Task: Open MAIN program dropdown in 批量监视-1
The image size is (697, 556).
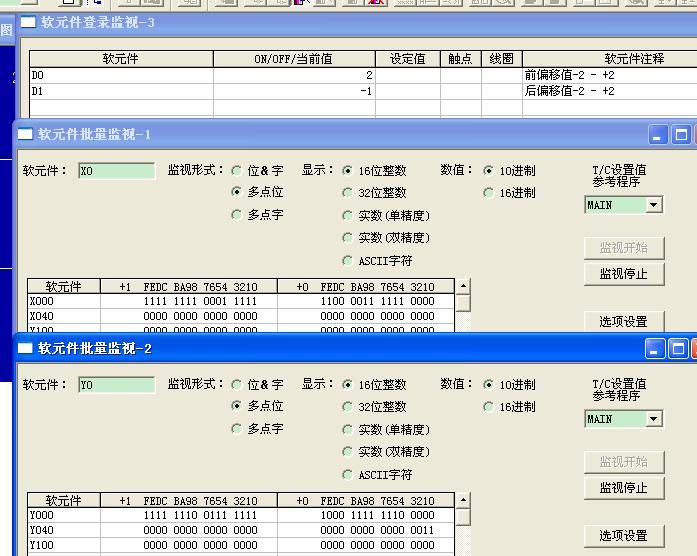Action: tap(654, 205)
